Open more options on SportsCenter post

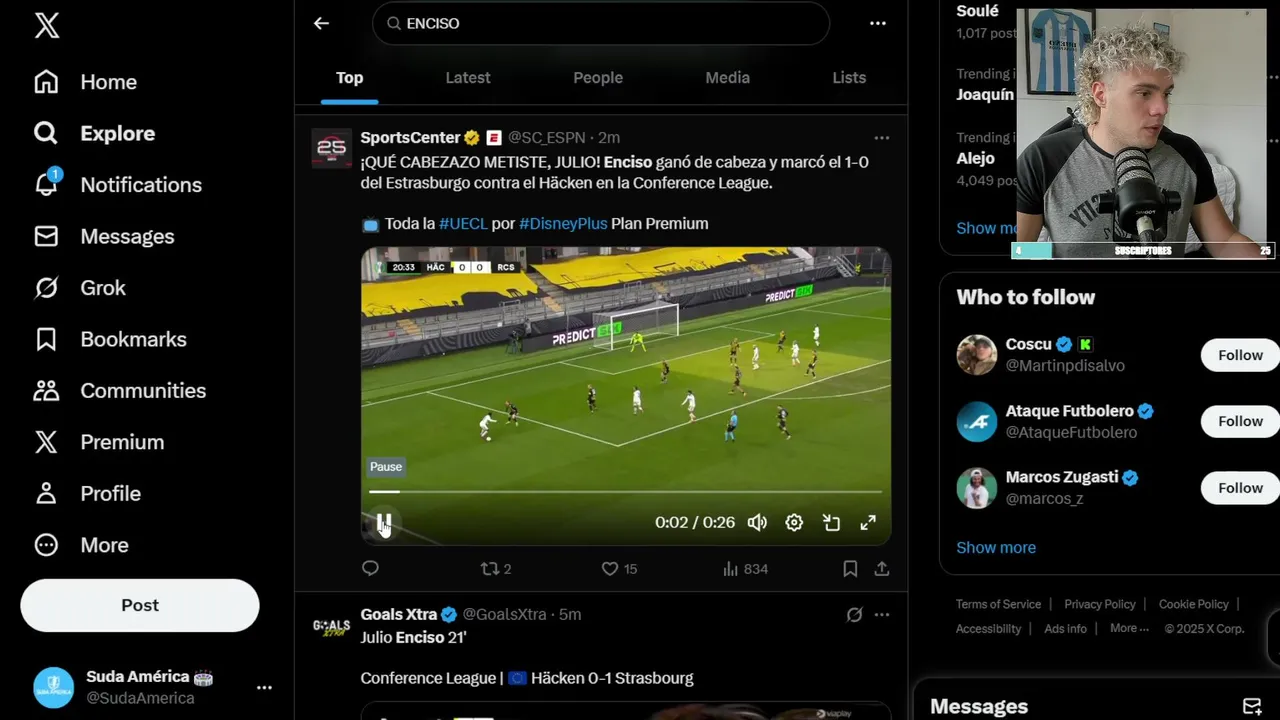(881, 138)
